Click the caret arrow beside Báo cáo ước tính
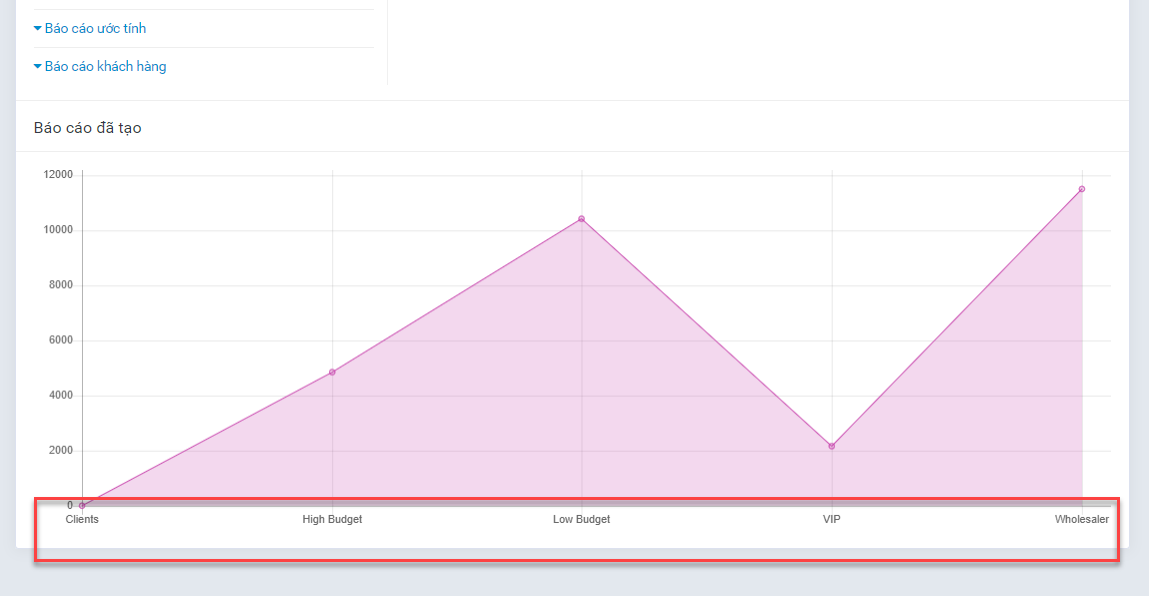 coord(38,29)
